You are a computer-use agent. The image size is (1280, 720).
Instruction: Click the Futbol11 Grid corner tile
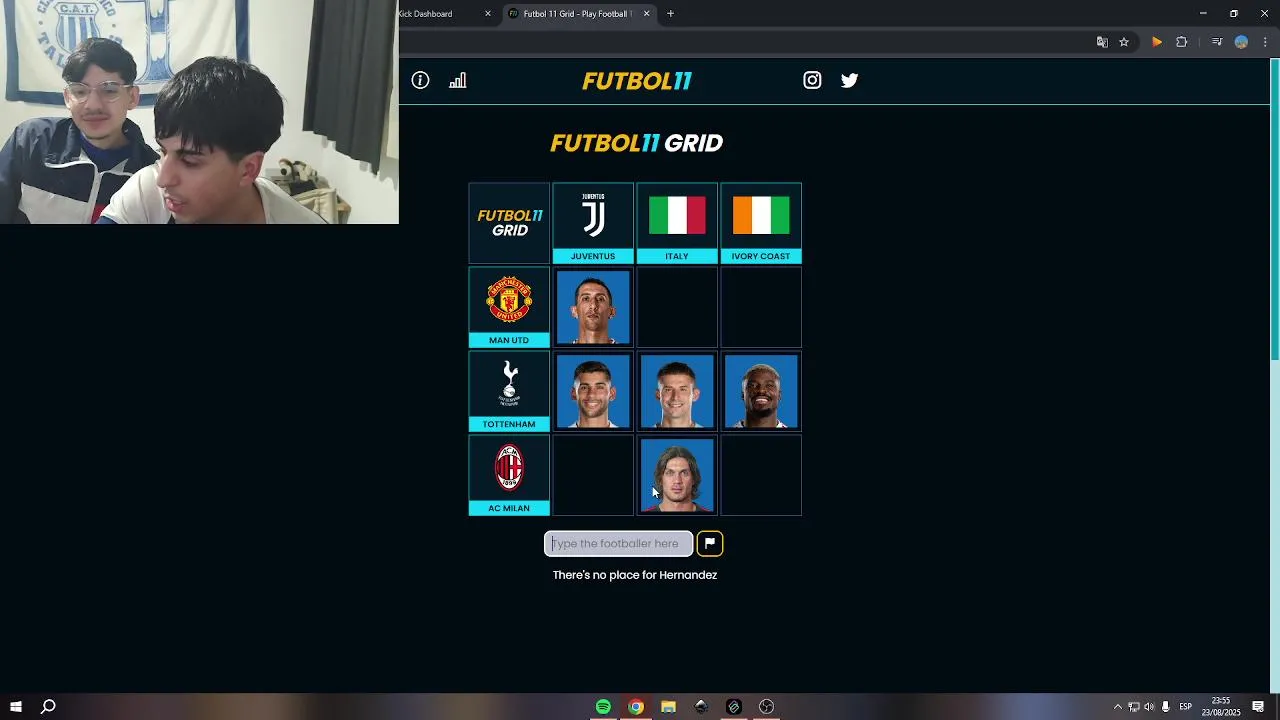509,223
